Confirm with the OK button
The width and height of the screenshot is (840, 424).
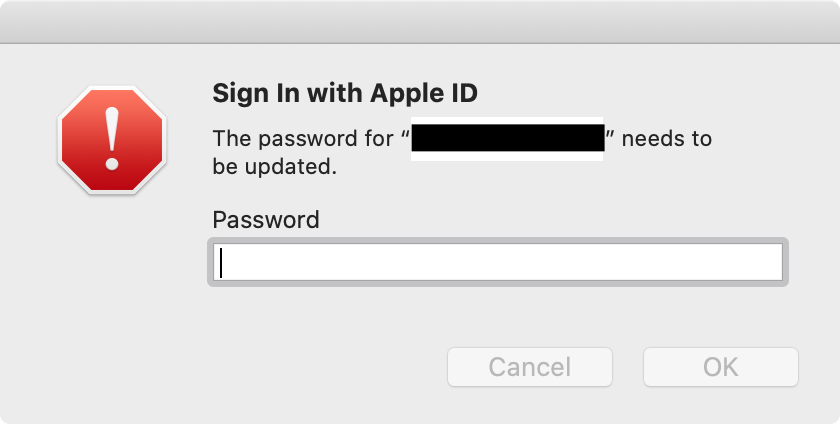click(720, 367)
